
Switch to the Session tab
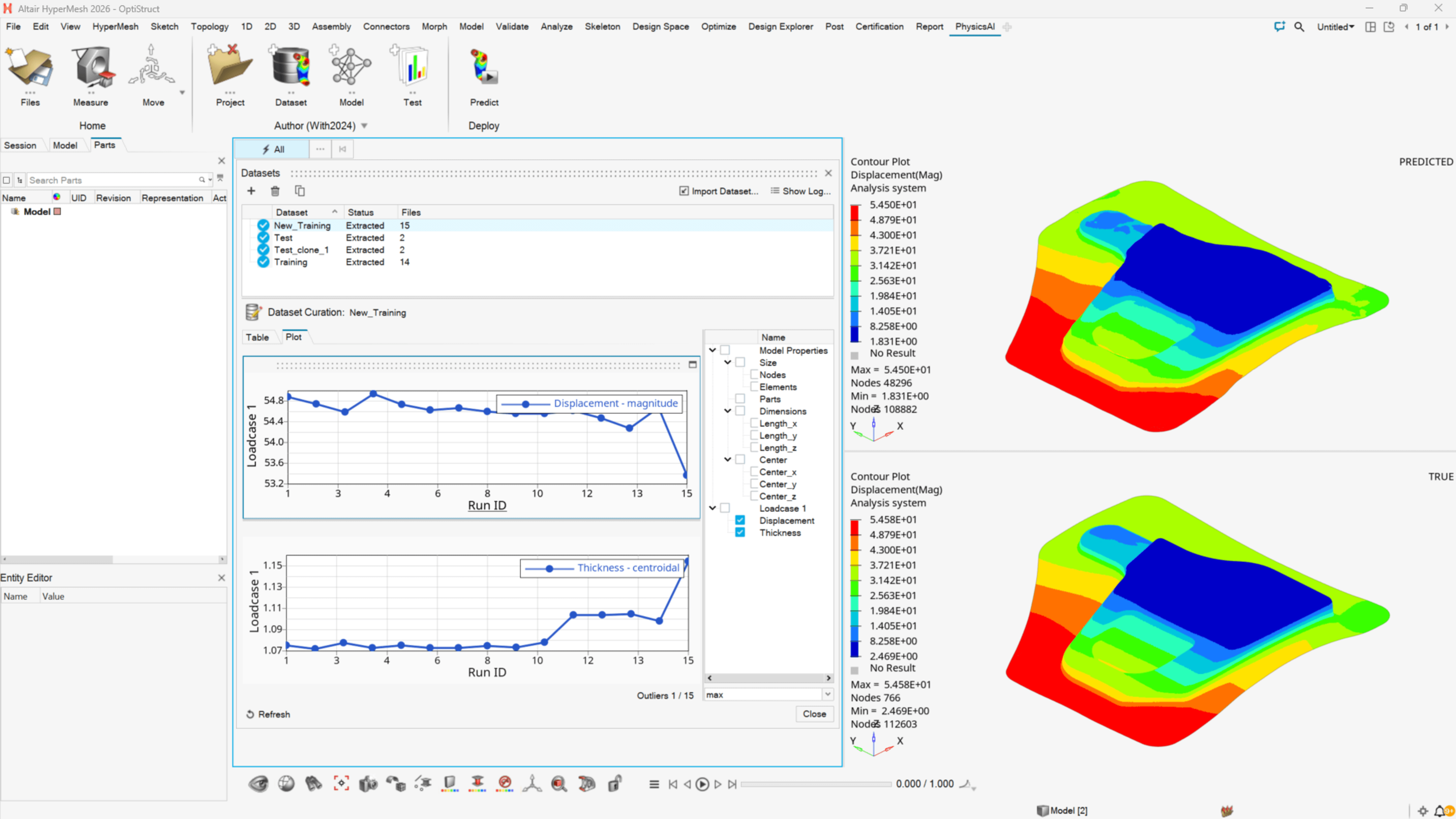[20, 145]
